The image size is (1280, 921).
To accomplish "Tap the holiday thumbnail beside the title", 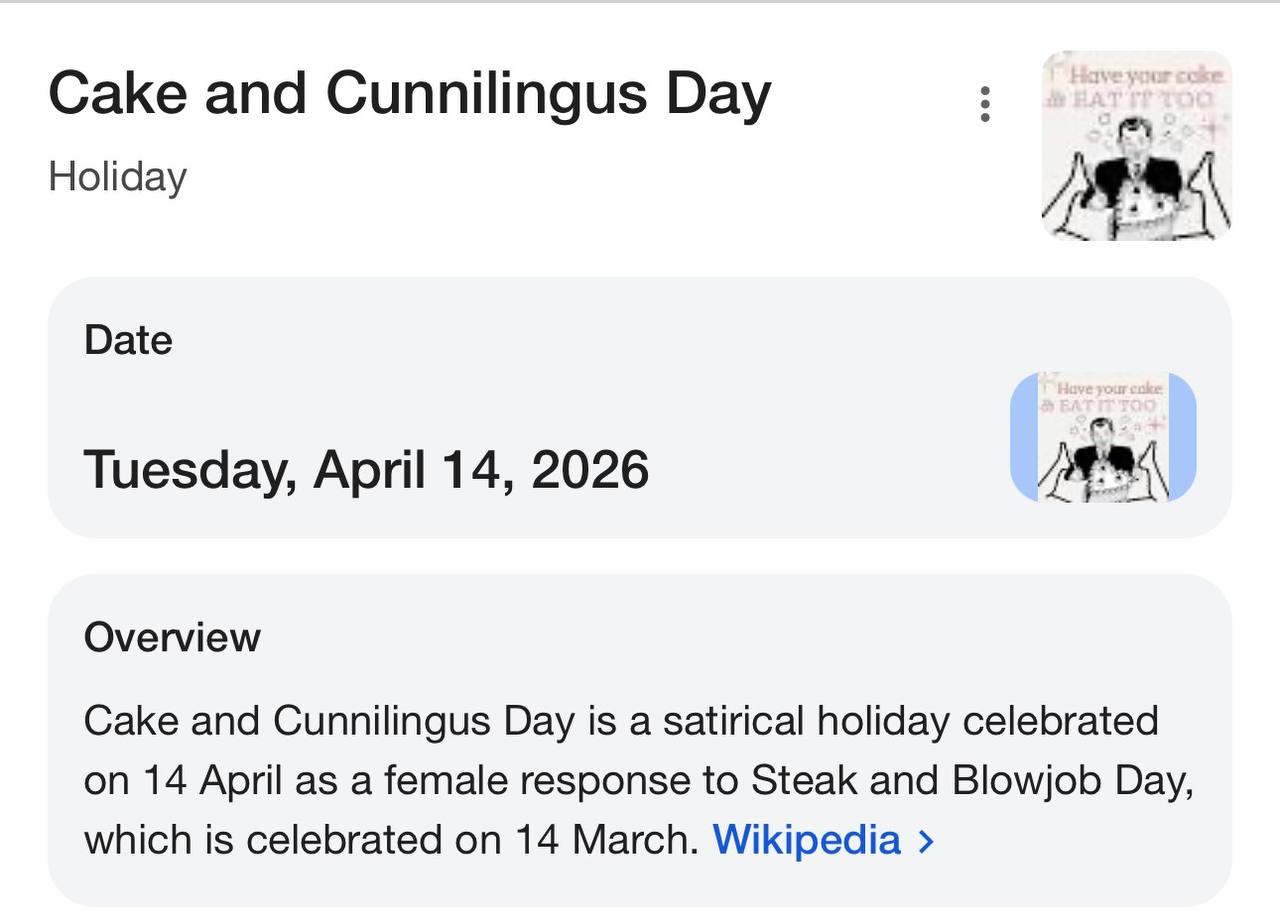I will (x=1136, y=146).
